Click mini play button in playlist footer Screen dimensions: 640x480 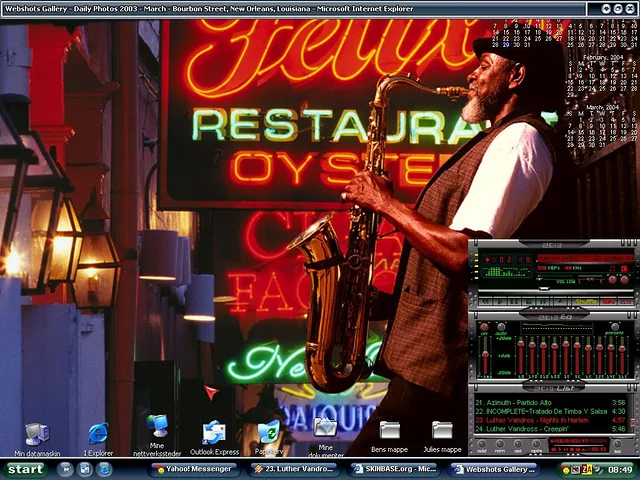(562, 449)
